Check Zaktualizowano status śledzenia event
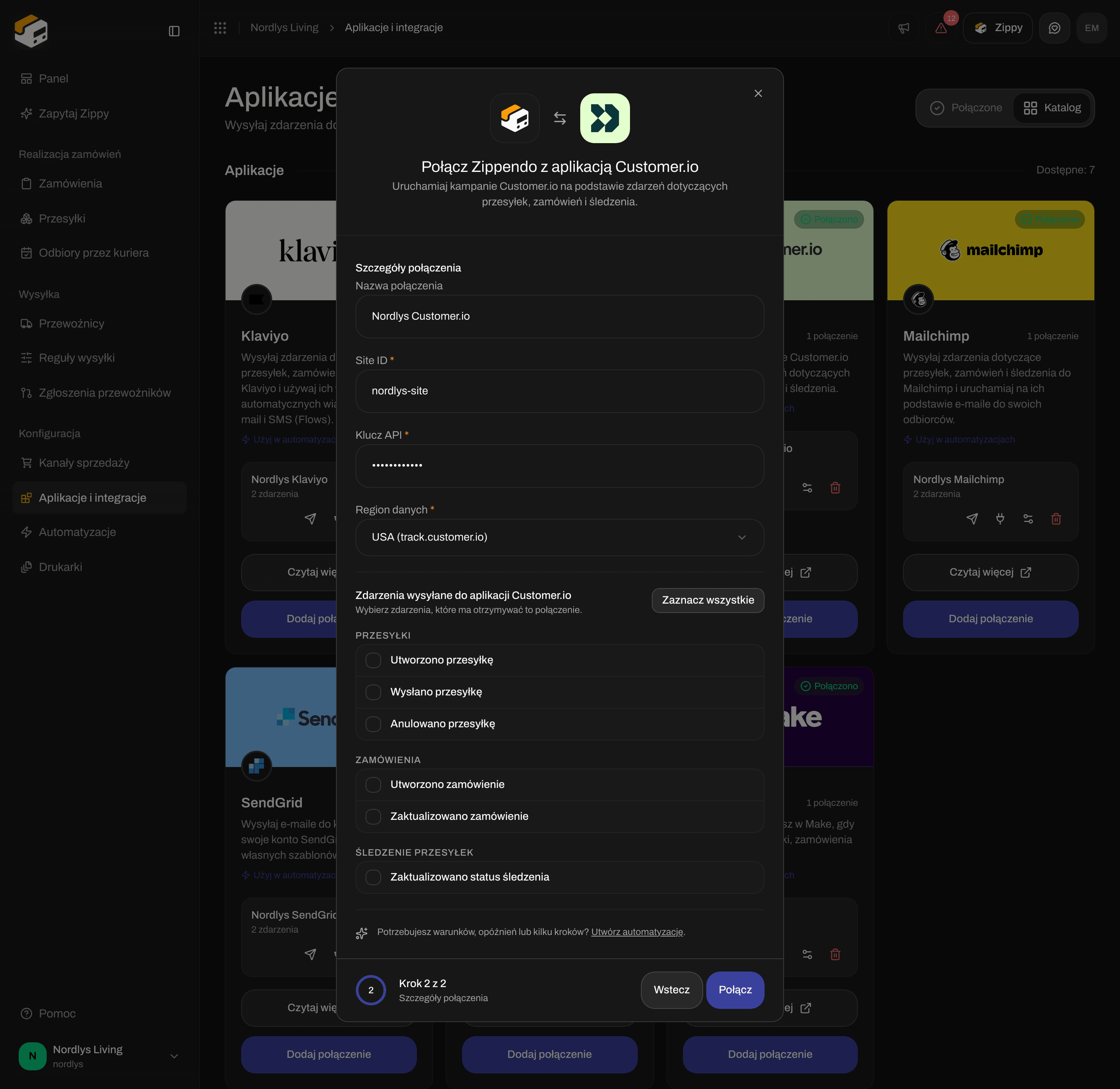1120x1089 pixels. point(373,877)
